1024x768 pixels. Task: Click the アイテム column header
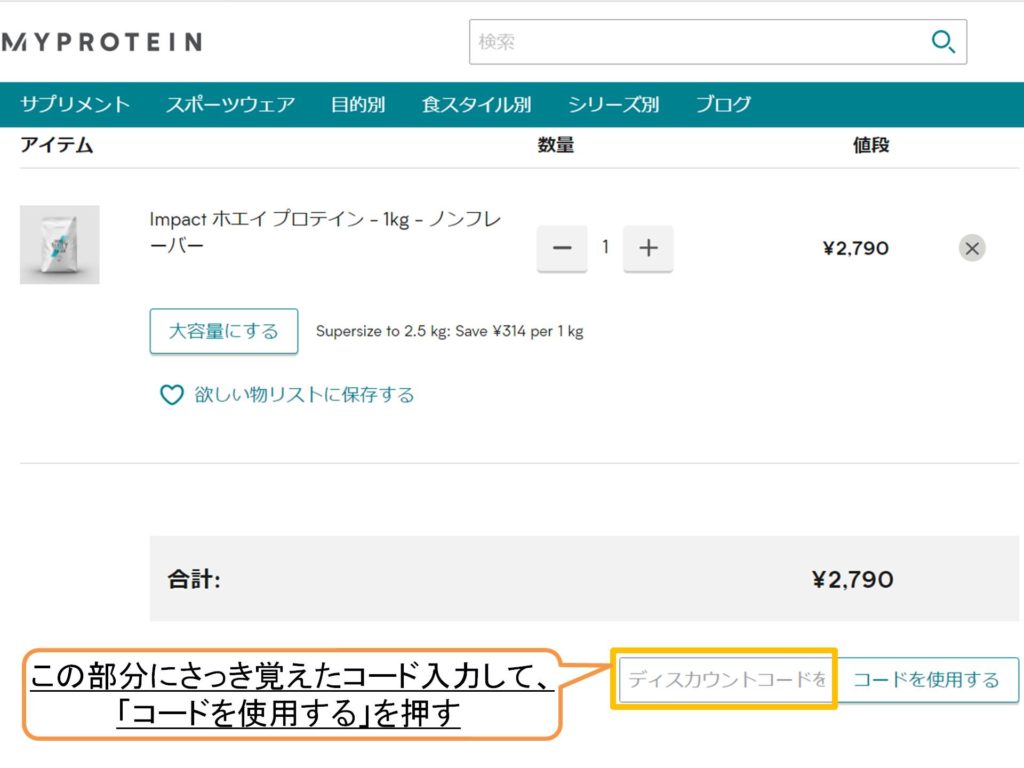(x=57, y=145)
